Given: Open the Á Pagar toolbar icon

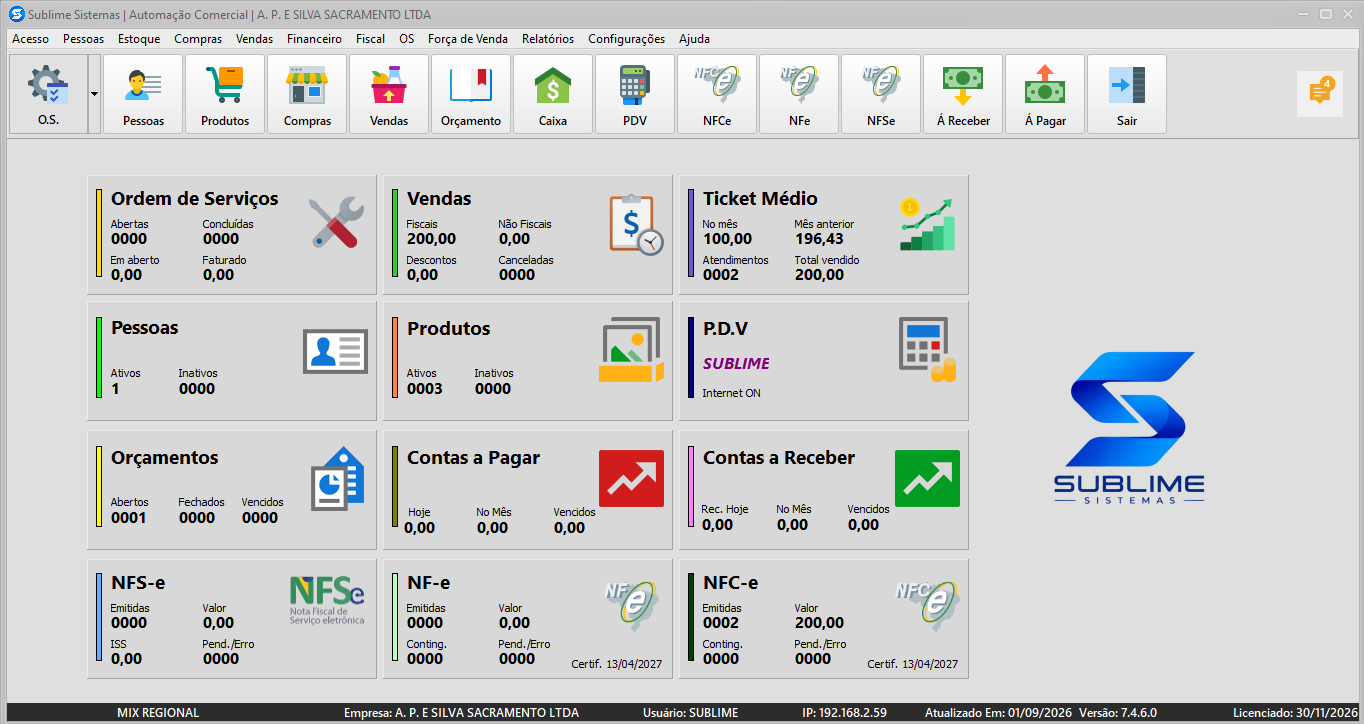Looking at the screenshot, I should click(x=1045, y=94).
